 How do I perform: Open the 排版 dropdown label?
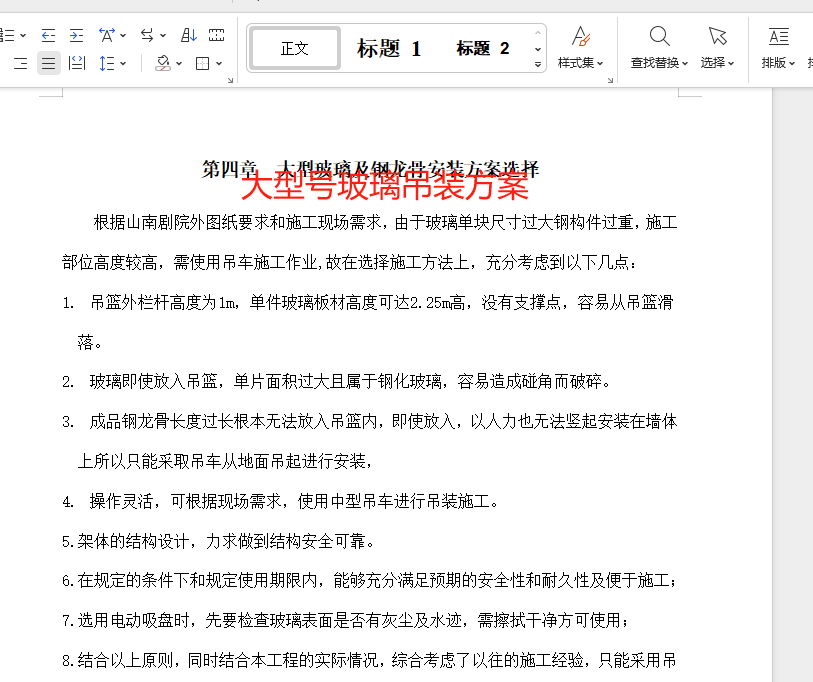(778, 63)
